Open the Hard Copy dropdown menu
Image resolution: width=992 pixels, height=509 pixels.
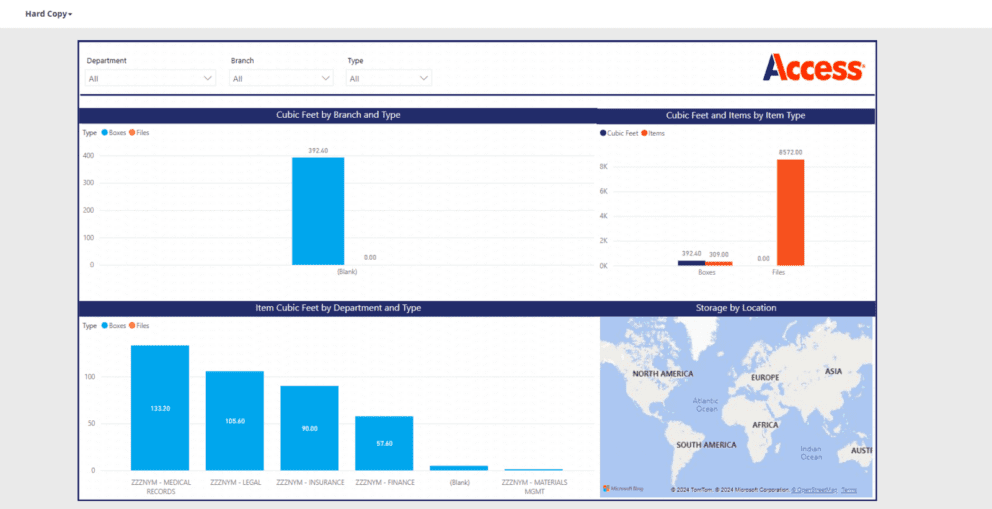point(48,14)
